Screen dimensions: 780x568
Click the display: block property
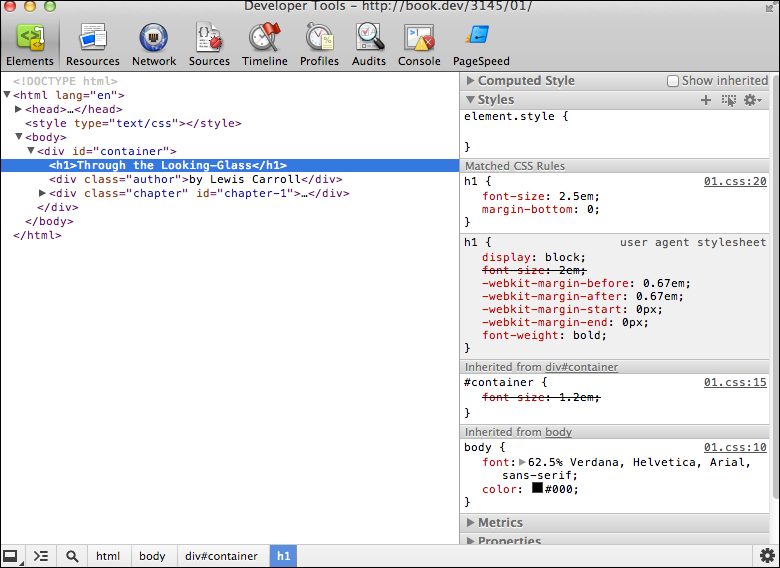pos(534,257)
